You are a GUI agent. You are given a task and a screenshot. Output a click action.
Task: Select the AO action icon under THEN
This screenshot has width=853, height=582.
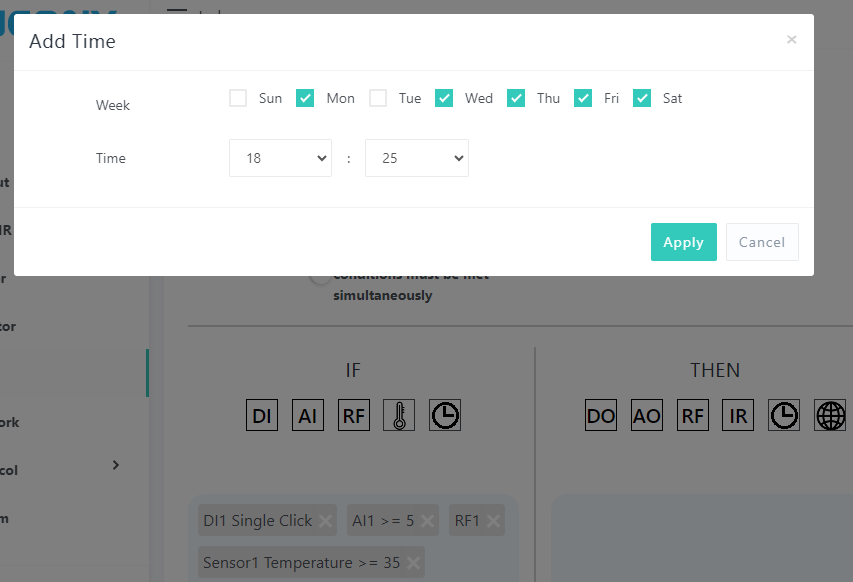[647, 416]
